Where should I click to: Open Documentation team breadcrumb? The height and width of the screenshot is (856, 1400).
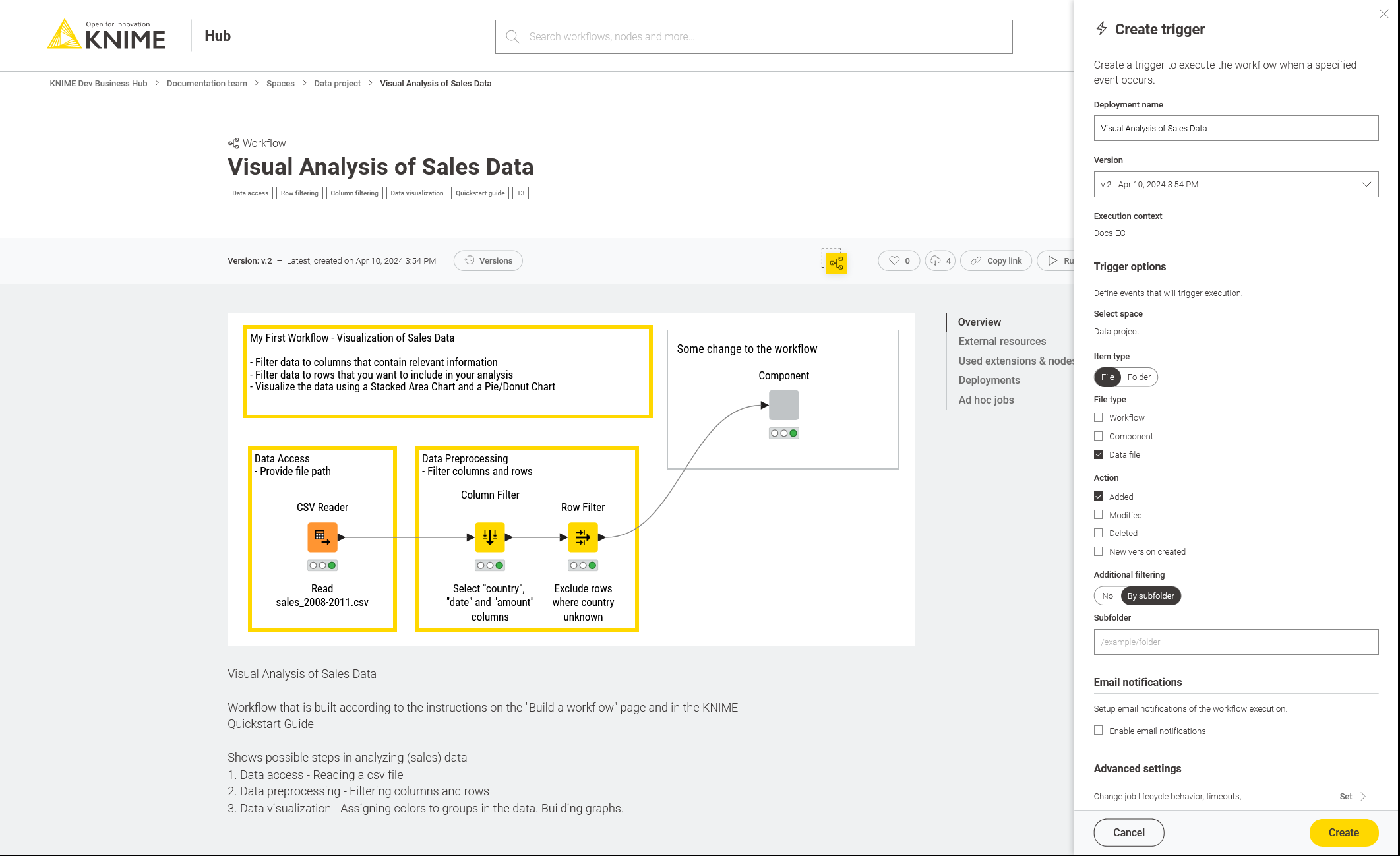[x=207, y=83]
